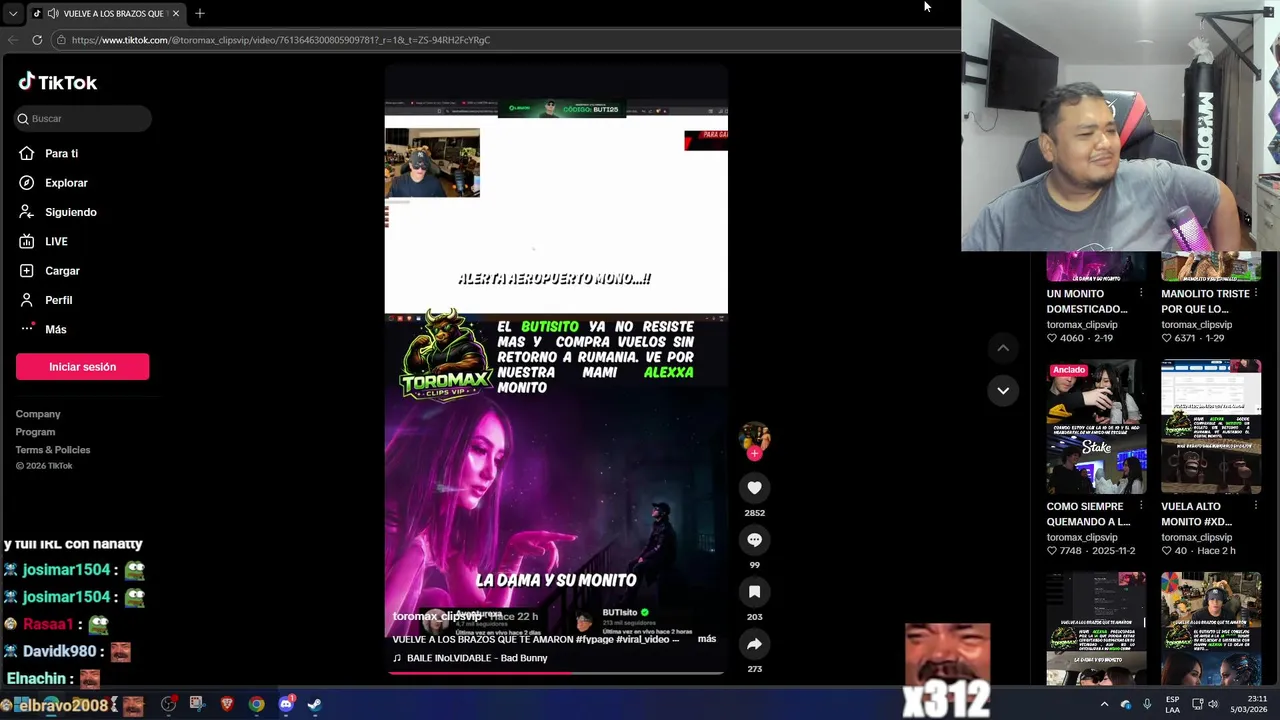Screen dimensions: 1280x720
Task: Open the bottom-right recommended video thumbnail
Action: (1211, 629)
